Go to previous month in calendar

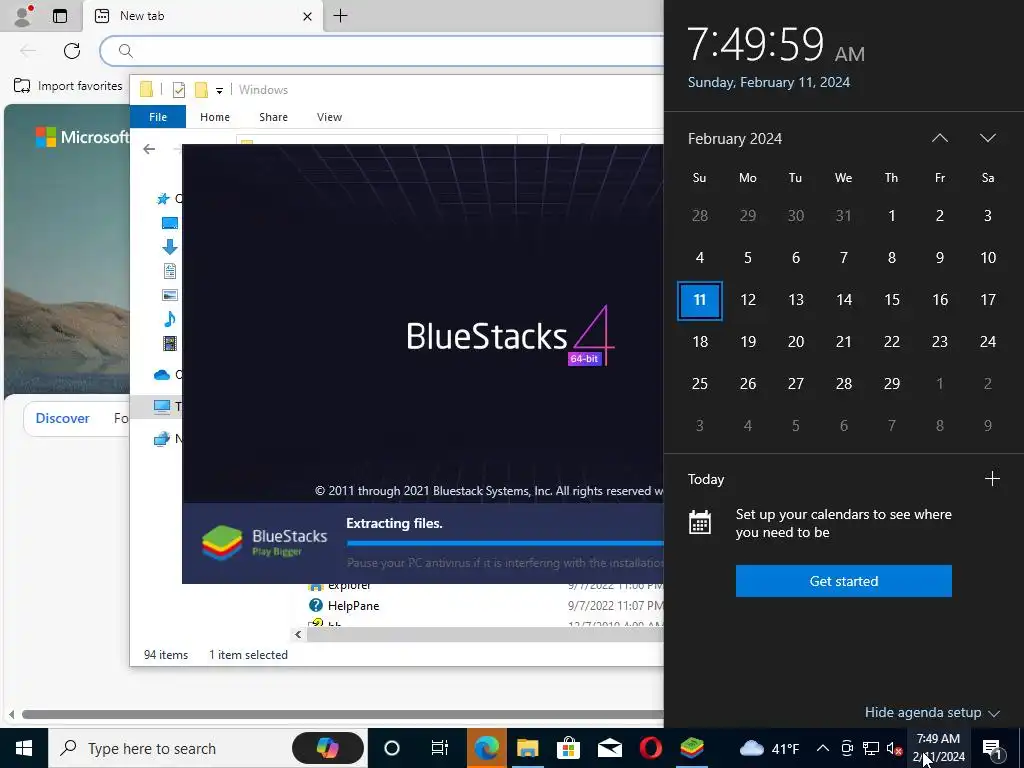click(940, 138)
